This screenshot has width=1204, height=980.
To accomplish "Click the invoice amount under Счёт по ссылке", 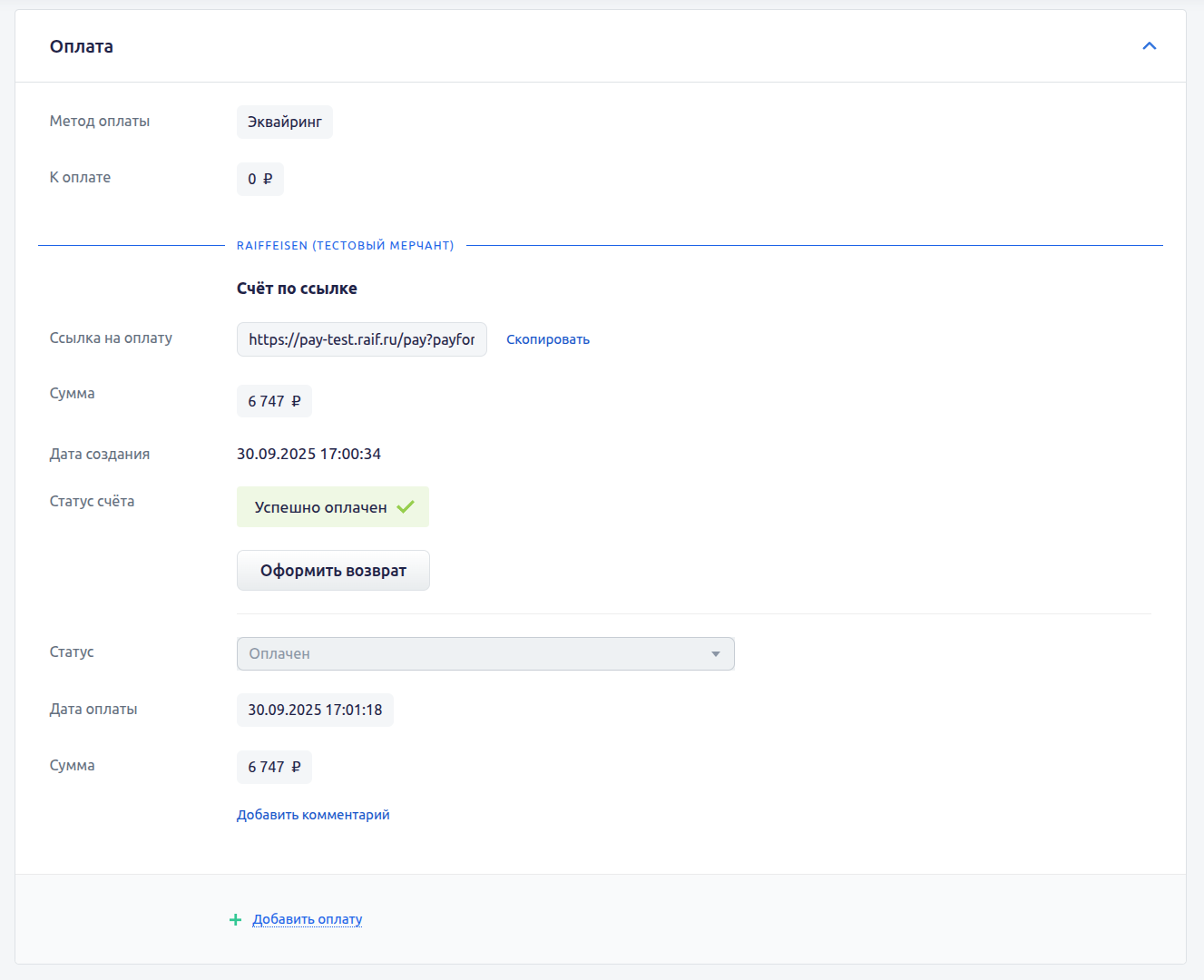I will tap(274, 401).
